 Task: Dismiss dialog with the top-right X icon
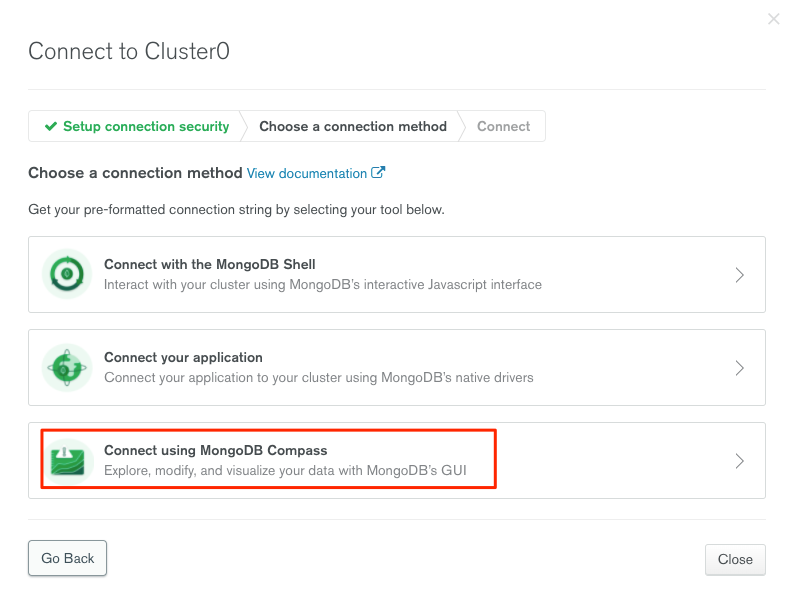pyautogui.click(x=773, y=19)
